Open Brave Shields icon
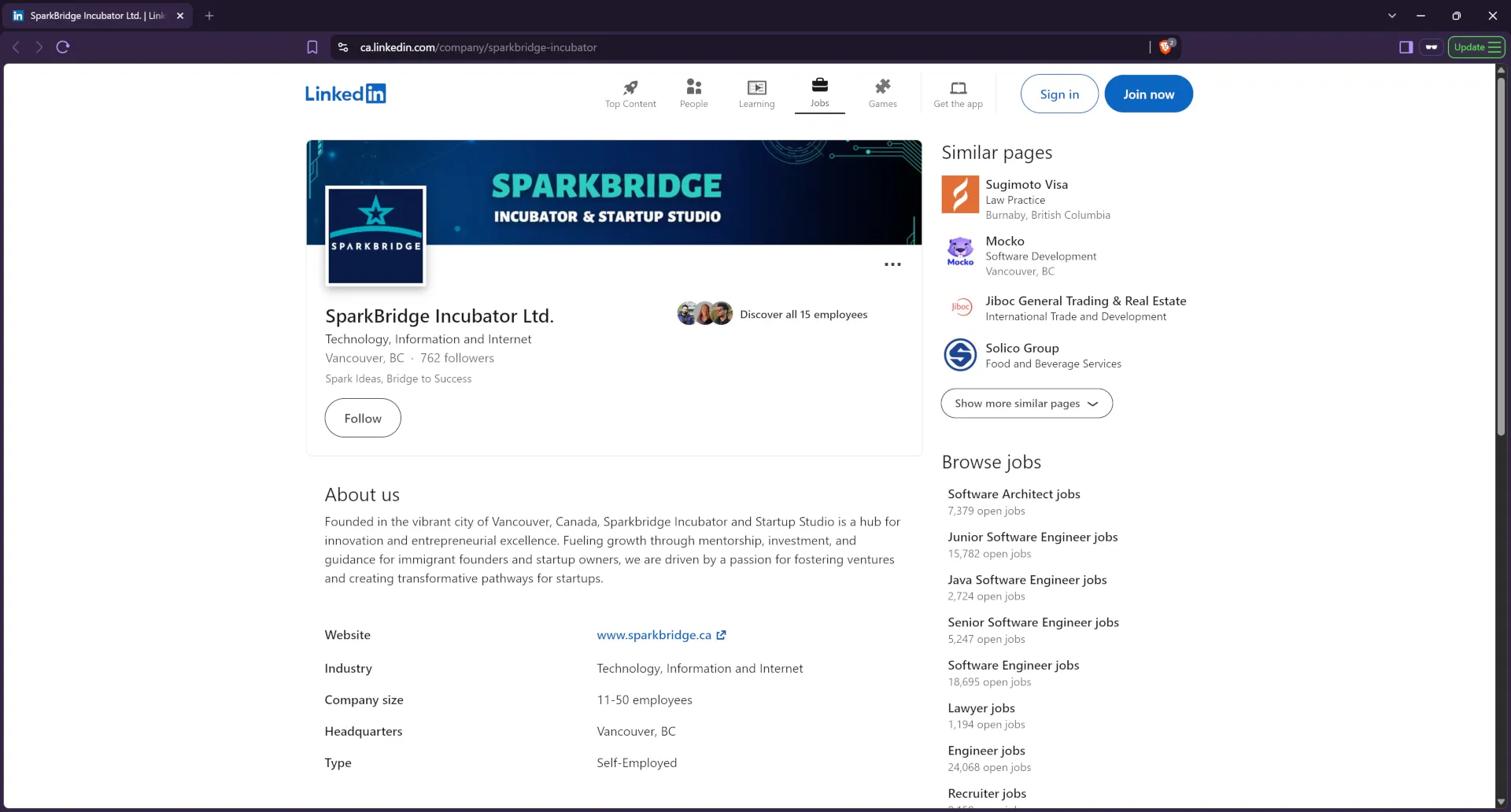Image resolution: width=1511 pixels, height=812 pixels. [1166, 47]
